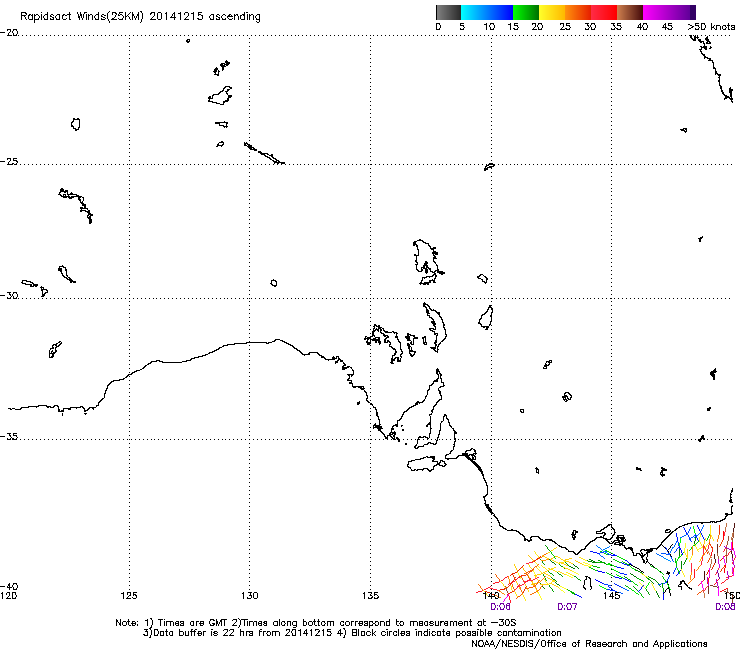
Task: Click the 'Note: 1) Times are GMT' line
Action: click(316, 623)
